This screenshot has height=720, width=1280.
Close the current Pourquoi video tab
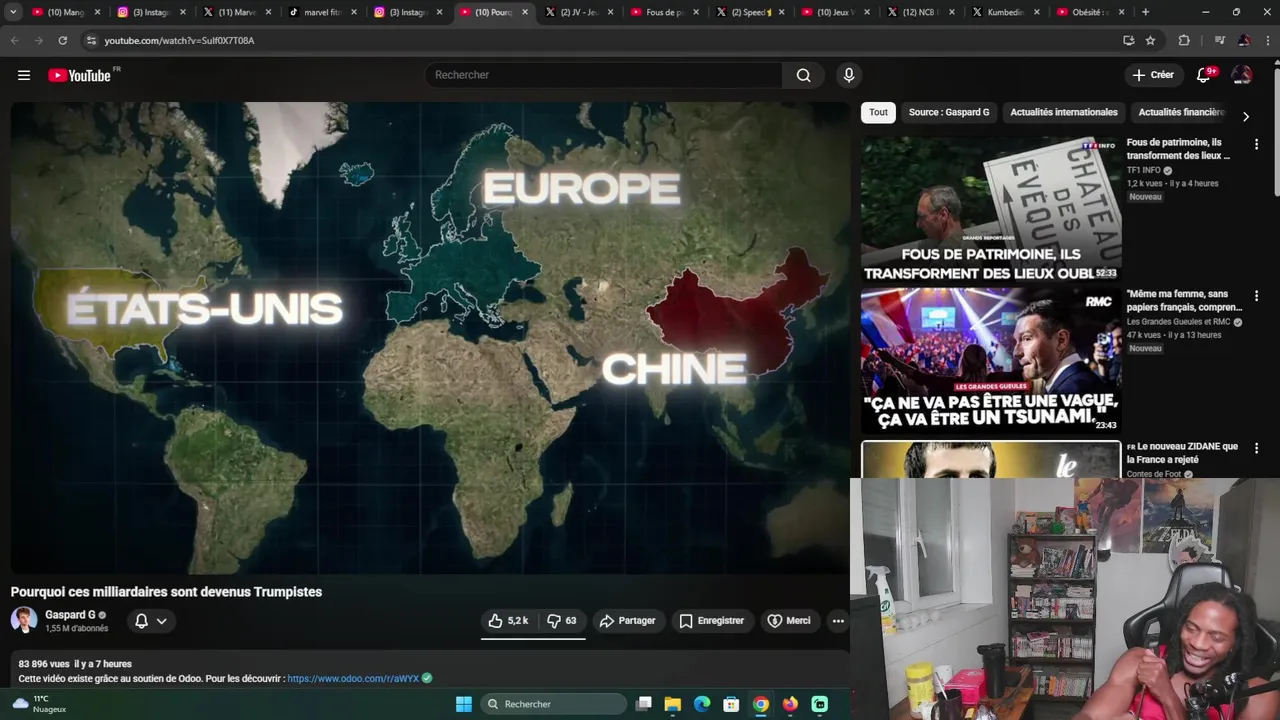click(525, 12)
